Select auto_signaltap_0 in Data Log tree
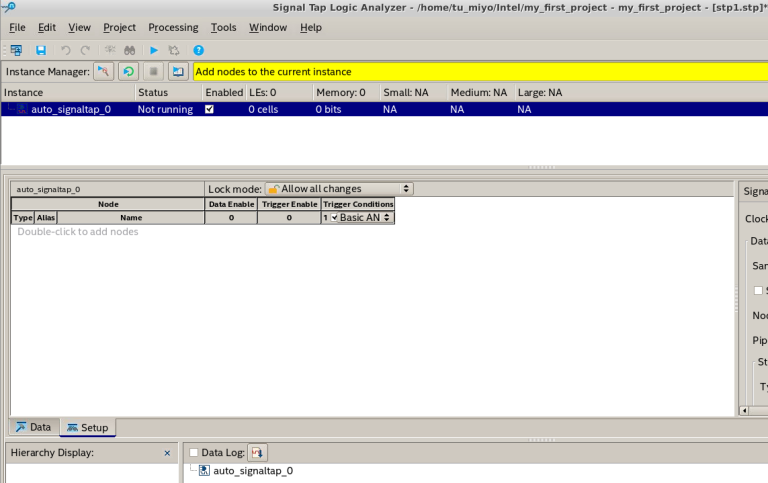 (252, 470)
